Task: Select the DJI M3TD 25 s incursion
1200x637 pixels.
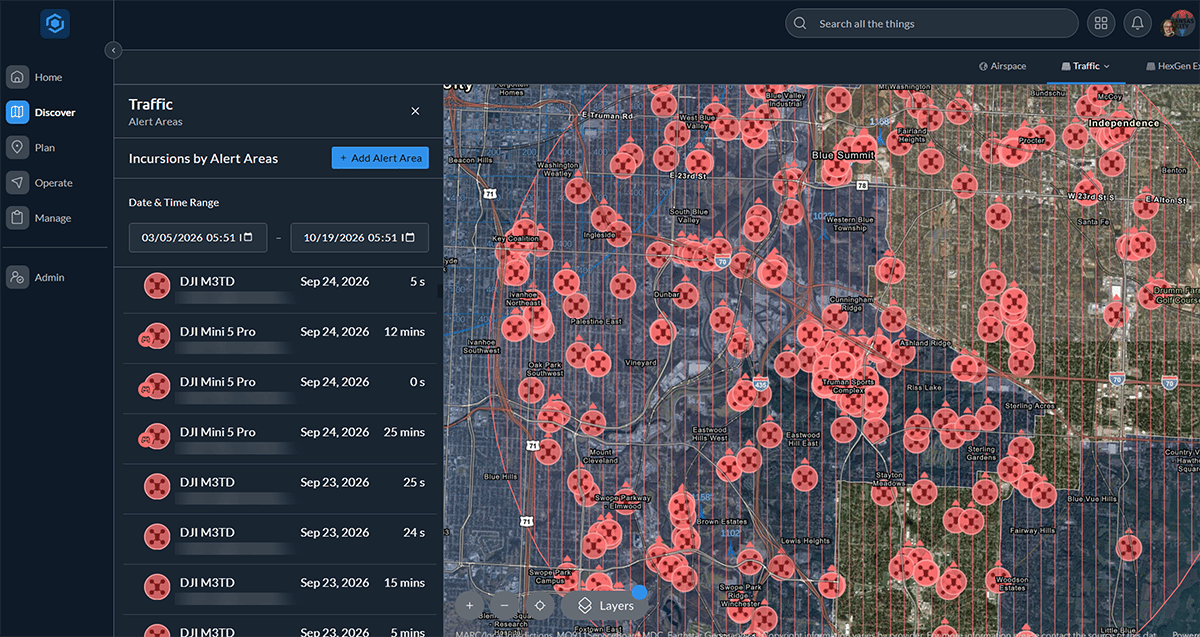Action: point(280,489)
